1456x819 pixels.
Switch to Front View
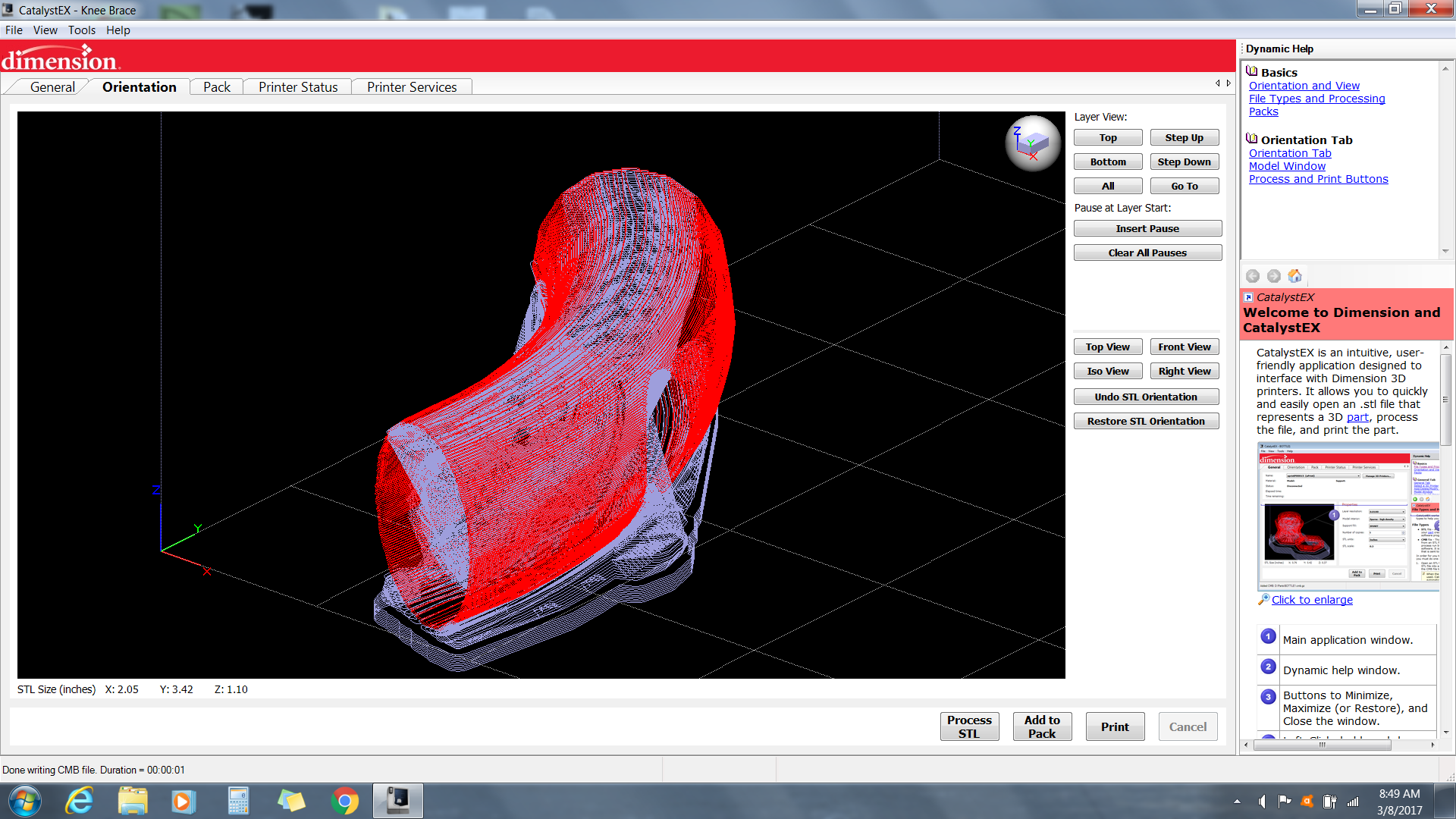pyautogui.click(x=1185, y=347)
